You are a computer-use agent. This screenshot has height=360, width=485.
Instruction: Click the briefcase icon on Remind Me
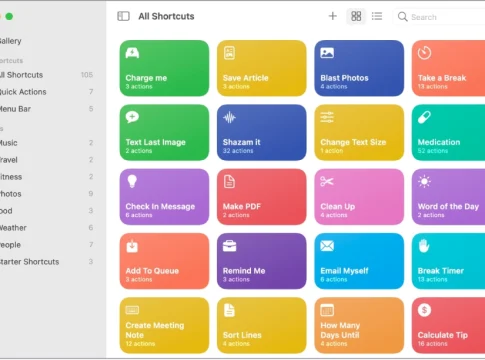tap(229, 246)
